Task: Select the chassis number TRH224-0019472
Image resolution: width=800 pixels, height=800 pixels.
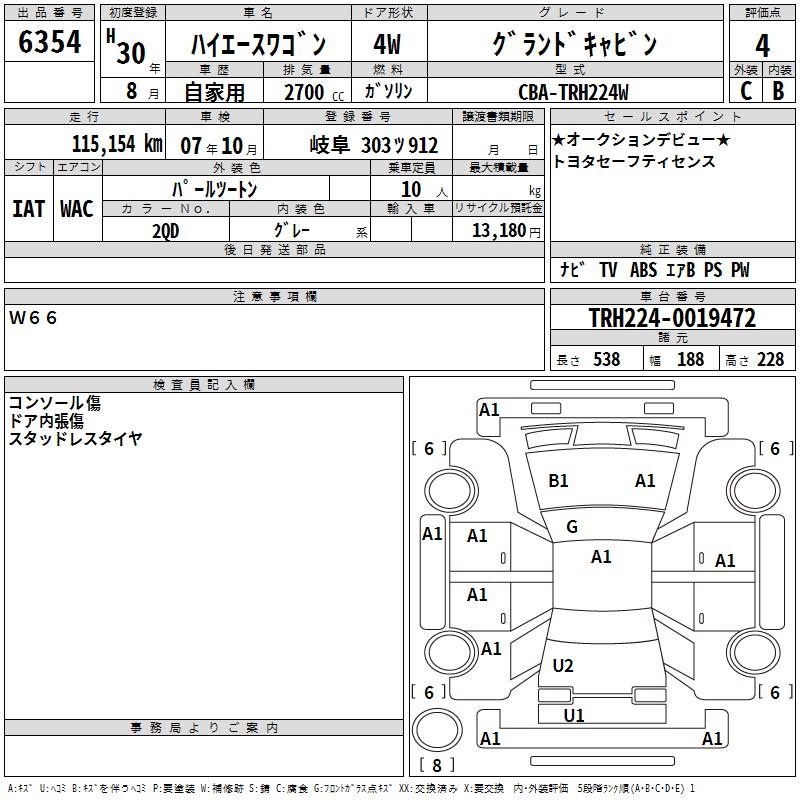Action: point(672,318)
